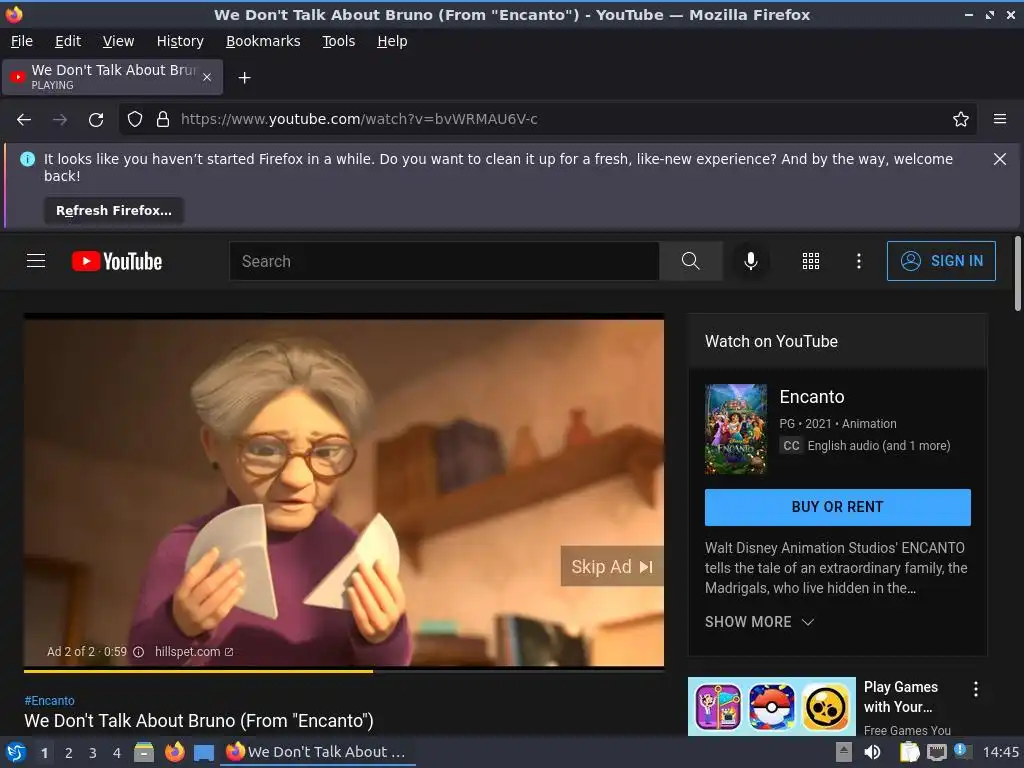Image resolution: width=1024 pixels, height=768 pixels.
Task: Click the video title We Don't Talk About Bruno
Action: 199,721
